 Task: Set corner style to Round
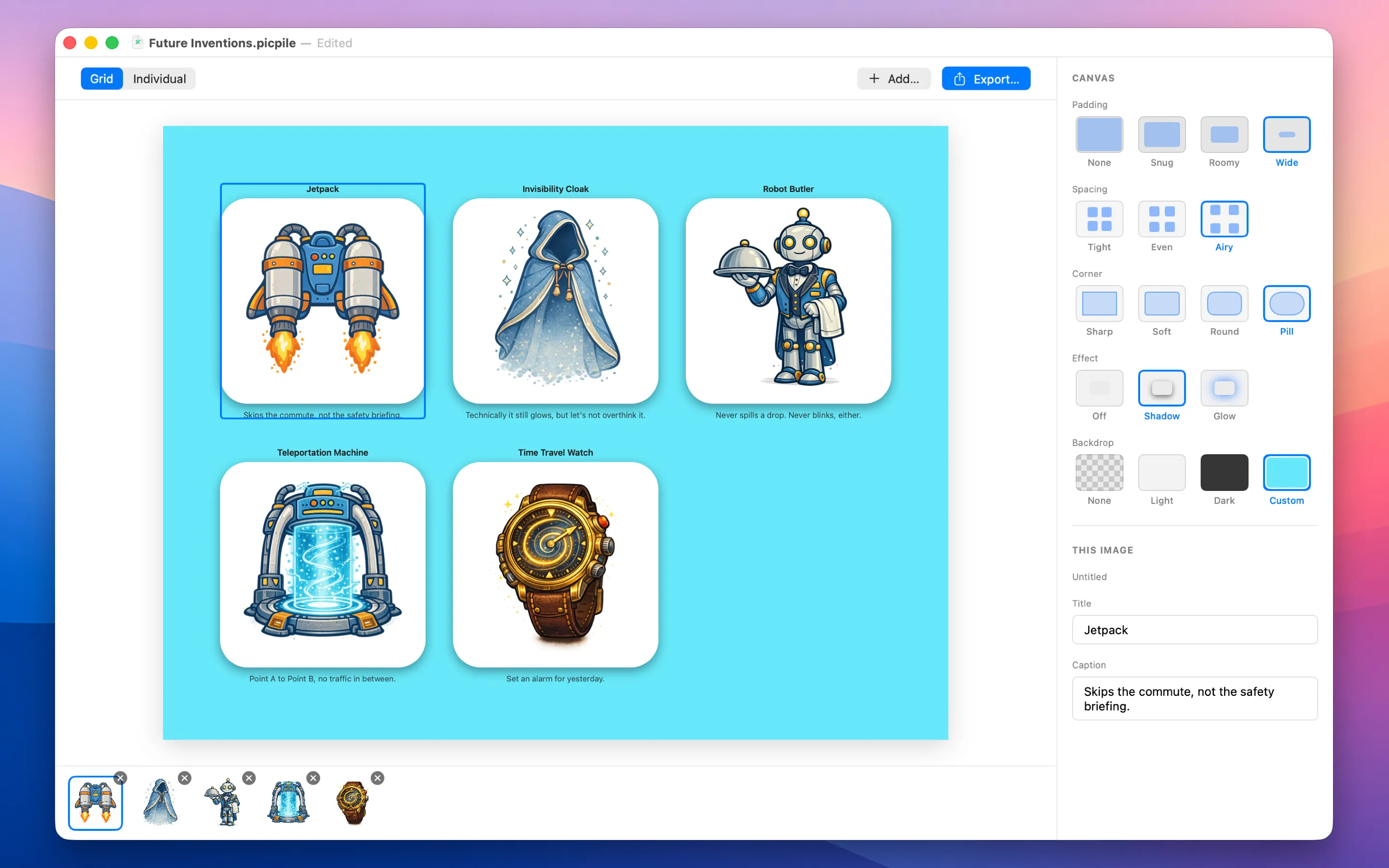(1224, 303)
